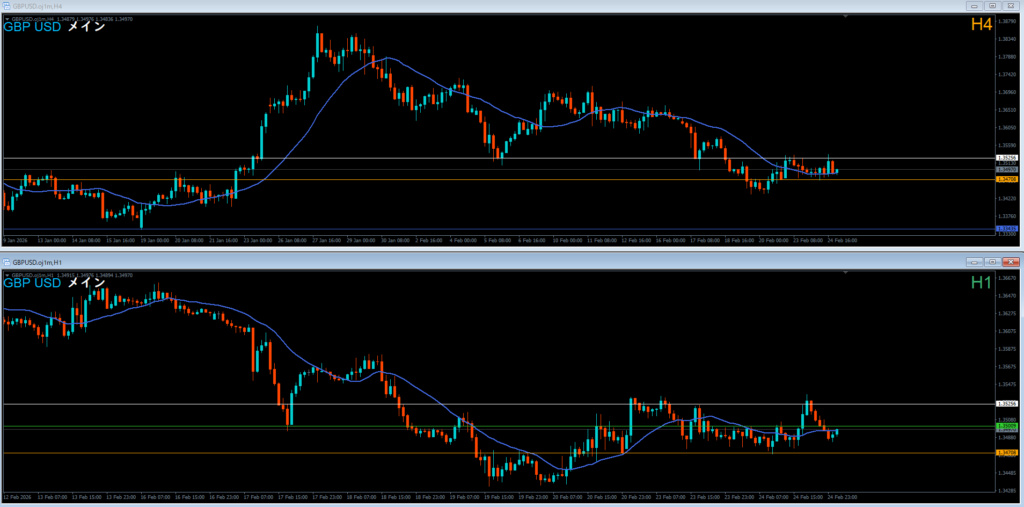Click the chart shift triangle marker in H1 chart

[x=846, y=273]
